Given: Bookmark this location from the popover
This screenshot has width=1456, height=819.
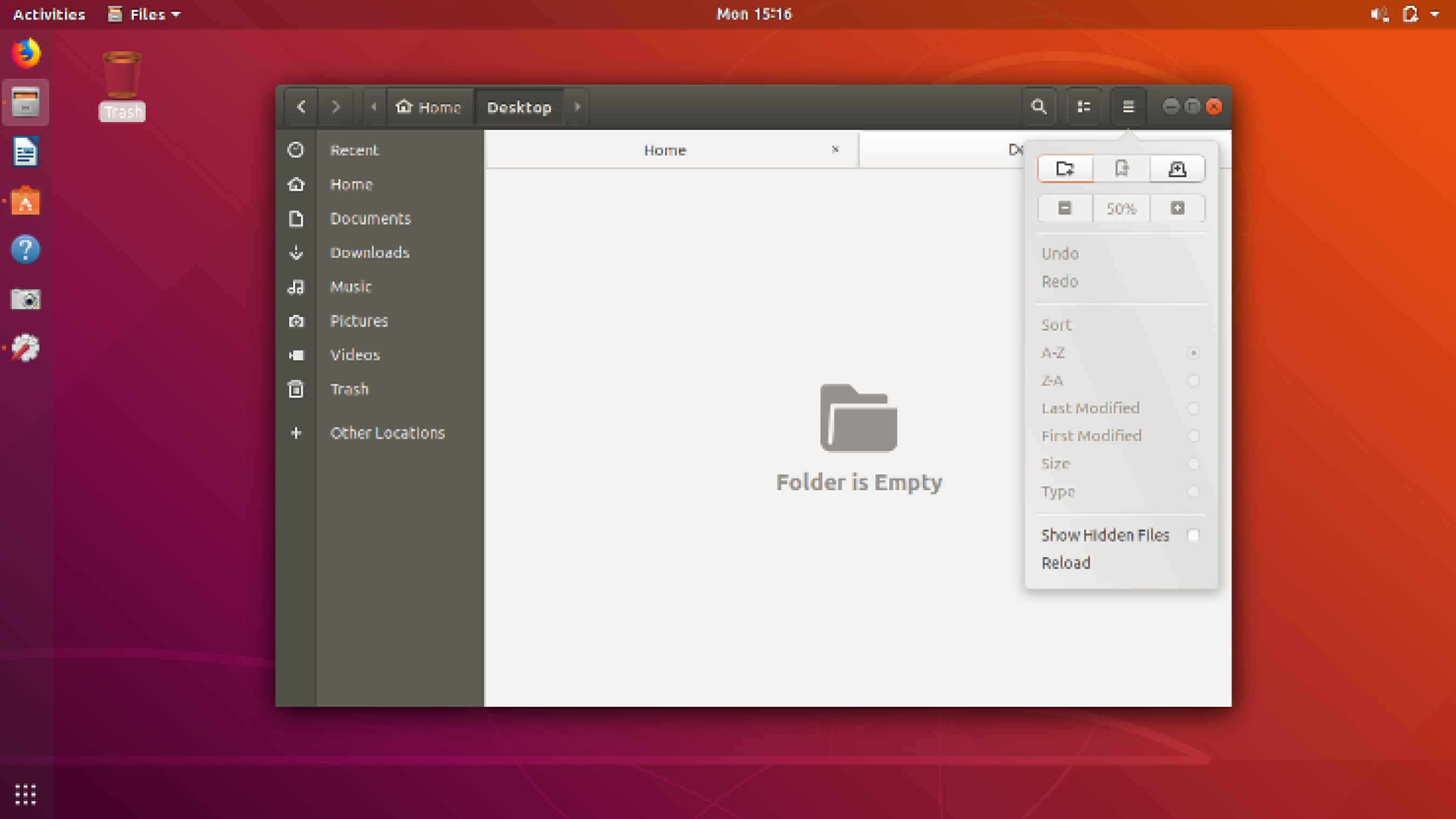Looking at the screenshot, I should (1121, 168).
